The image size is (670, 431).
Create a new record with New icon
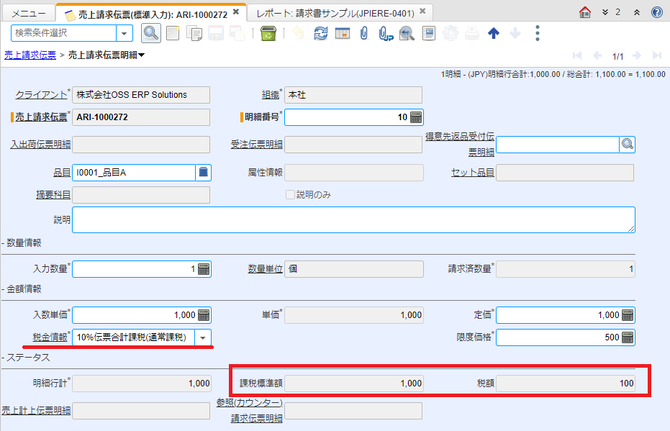(173, 33)
